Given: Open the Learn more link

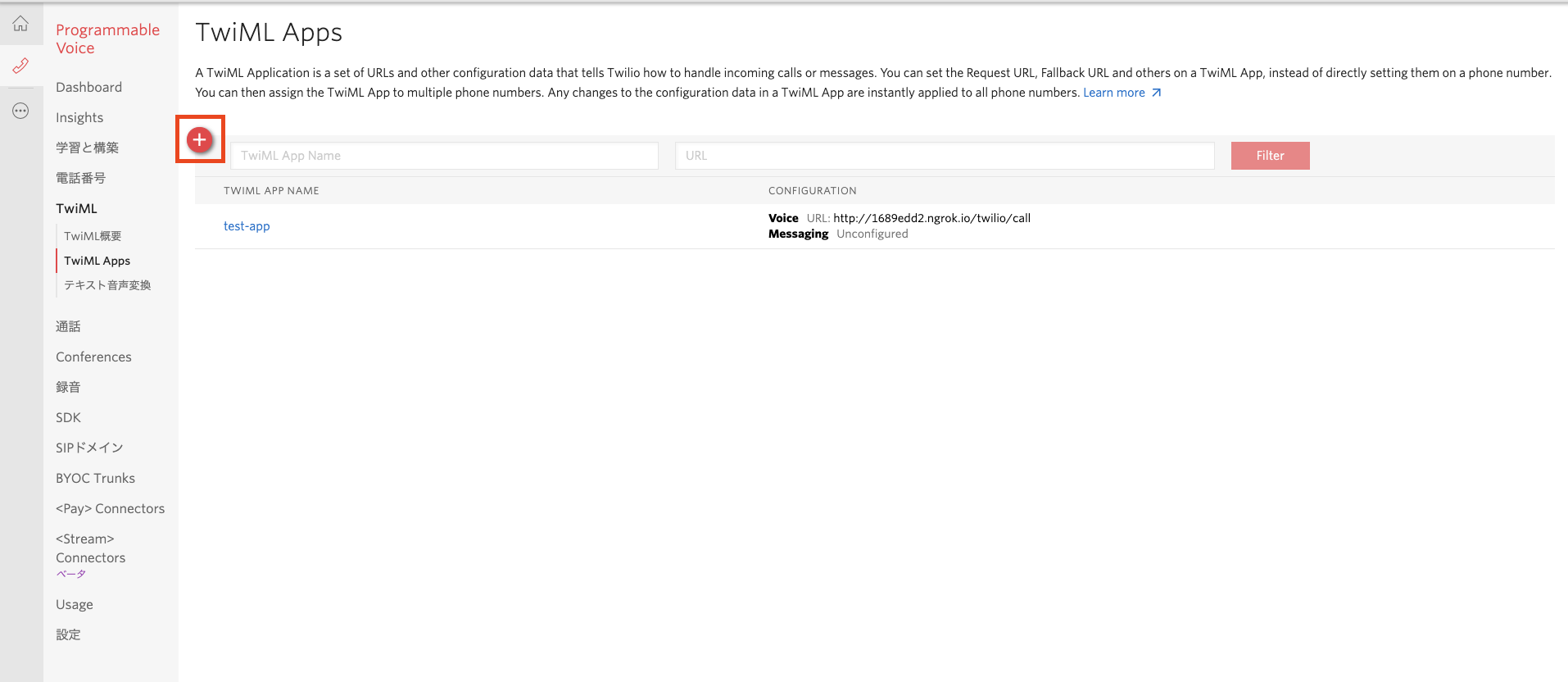Looking at the screenshot, I should click(1113, 93).
